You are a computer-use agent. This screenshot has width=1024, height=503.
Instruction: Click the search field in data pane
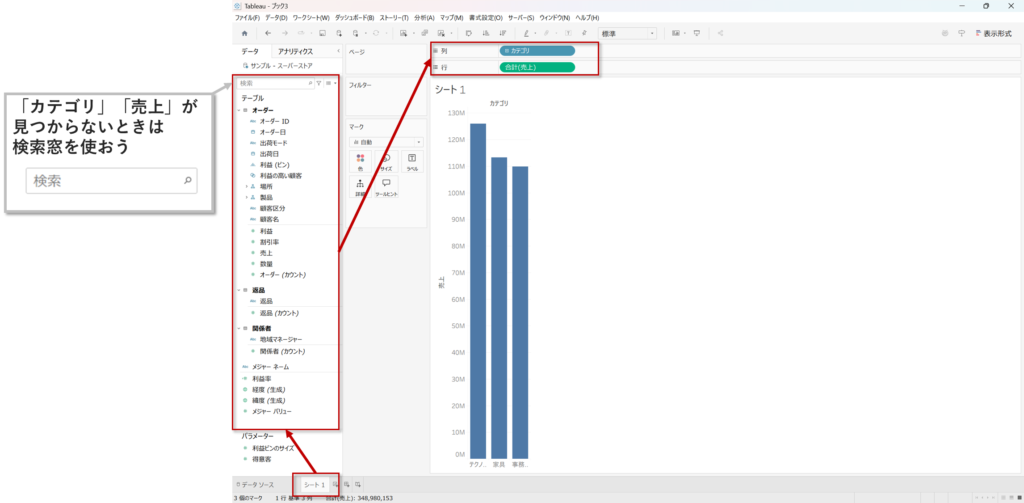click(x=272, y=83)
